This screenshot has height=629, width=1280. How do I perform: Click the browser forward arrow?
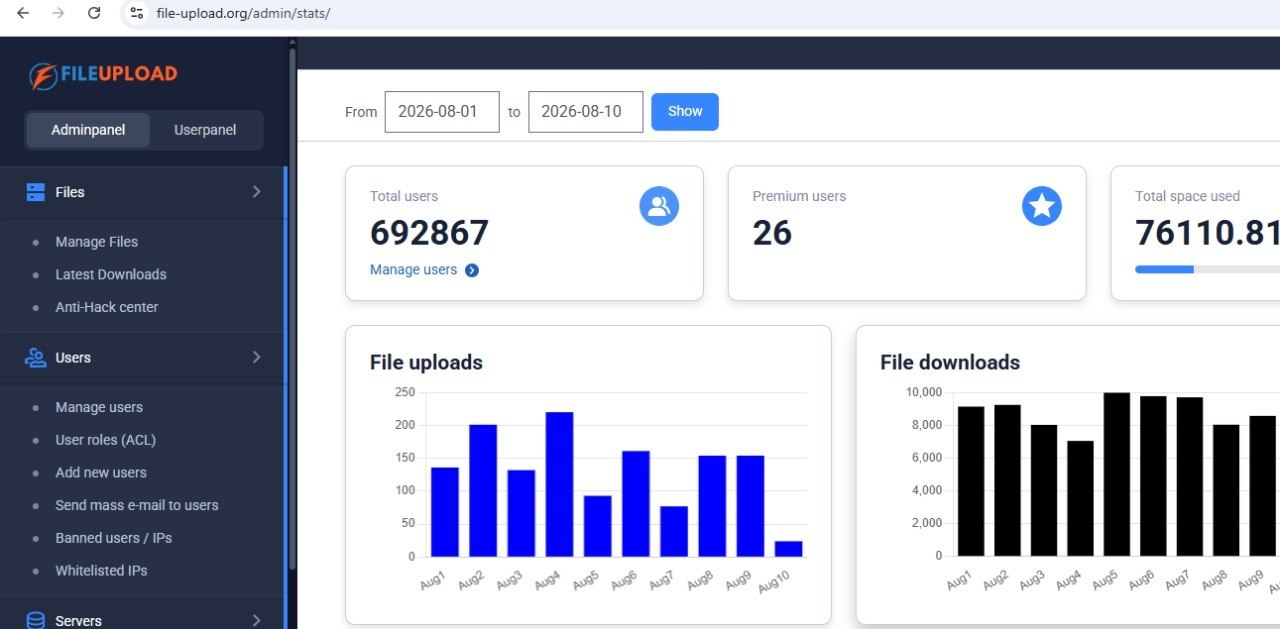point(58,13)
